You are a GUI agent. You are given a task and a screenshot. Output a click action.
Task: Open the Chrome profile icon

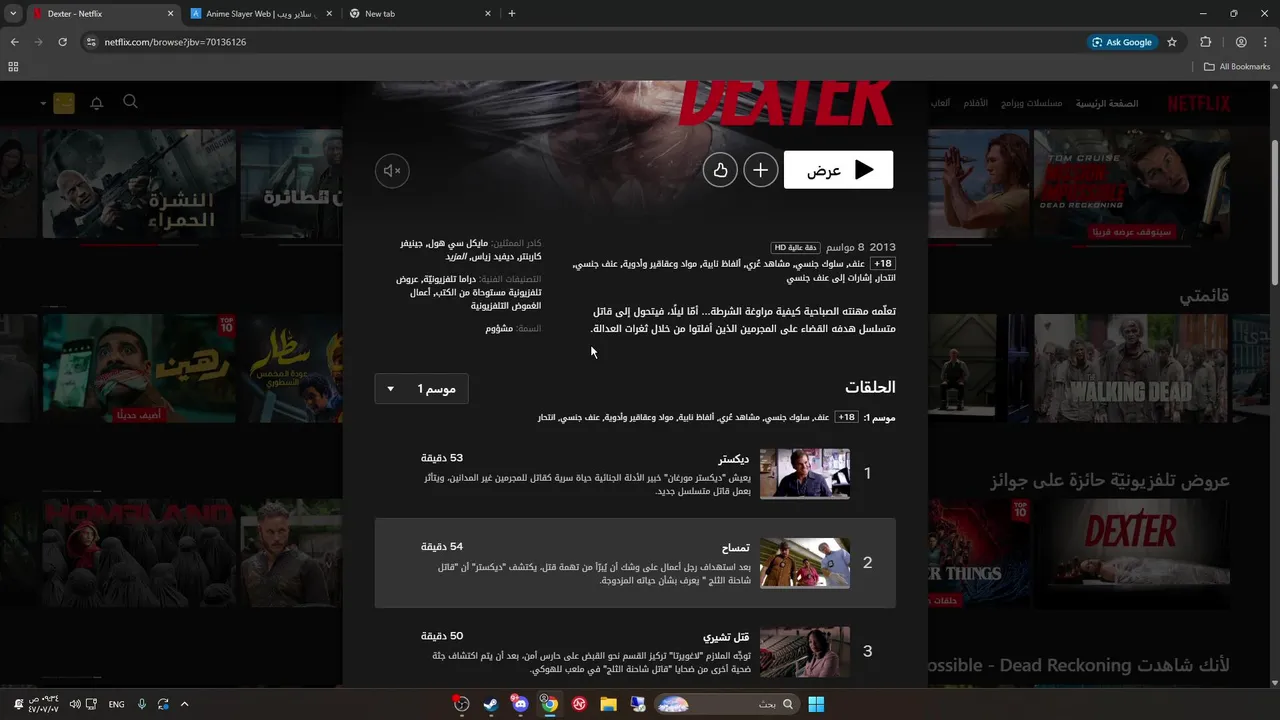(1241, 42)
